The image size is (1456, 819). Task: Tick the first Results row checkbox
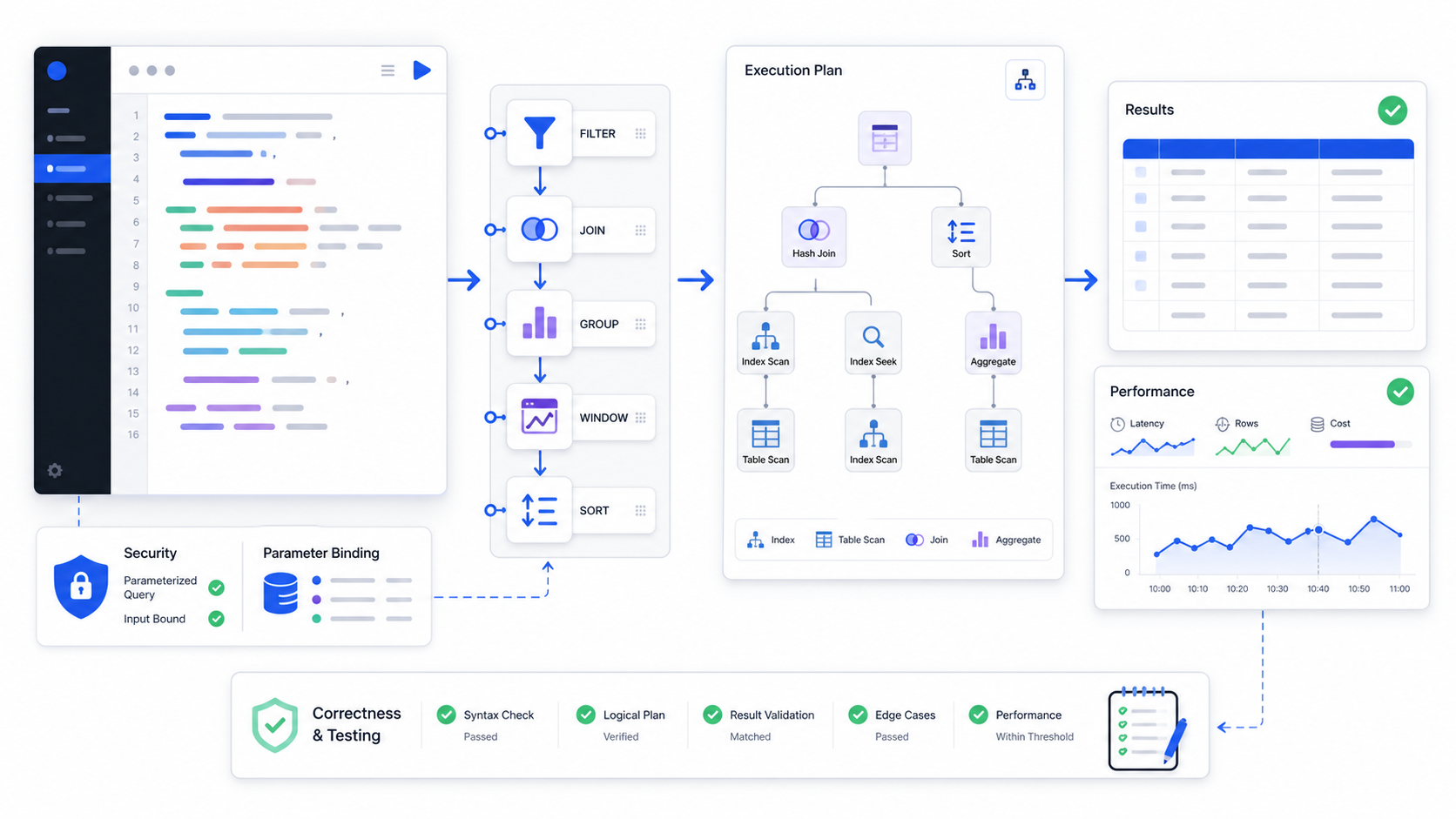tap(1141, 172)
